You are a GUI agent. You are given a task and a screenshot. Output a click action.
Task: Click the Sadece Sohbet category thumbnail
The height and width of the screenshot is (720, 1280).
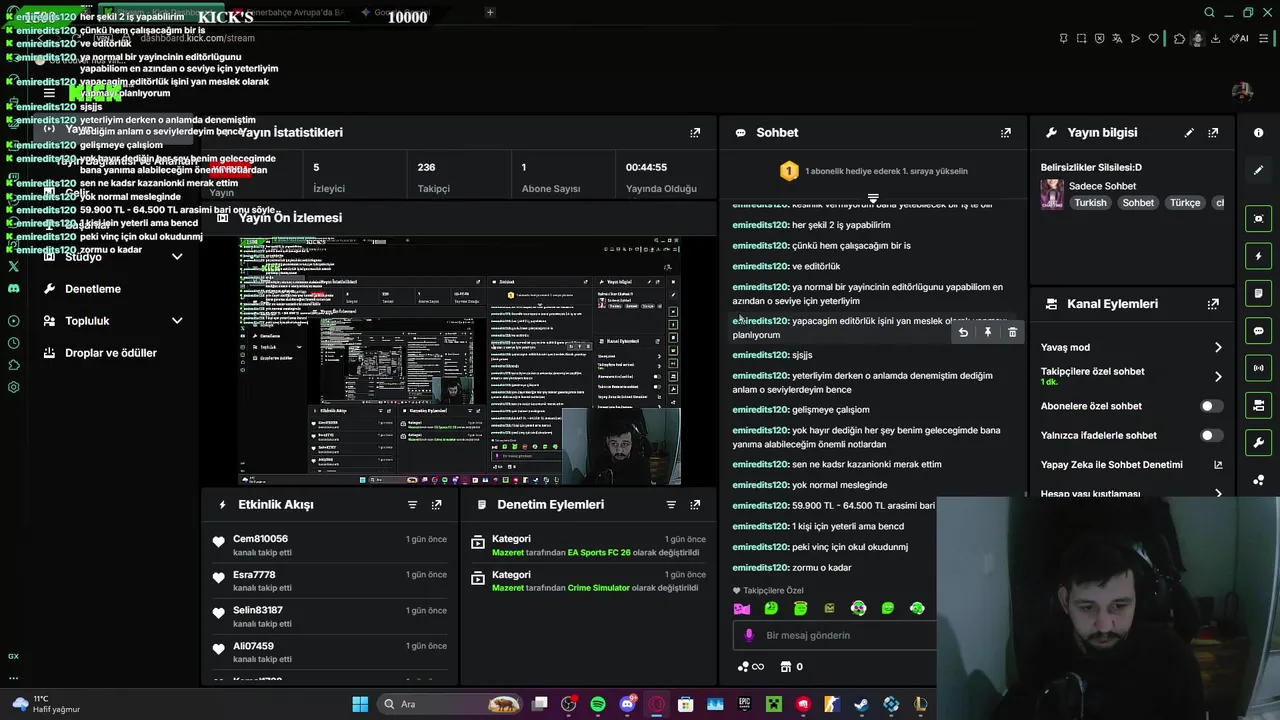click(x=1052, y=193)
